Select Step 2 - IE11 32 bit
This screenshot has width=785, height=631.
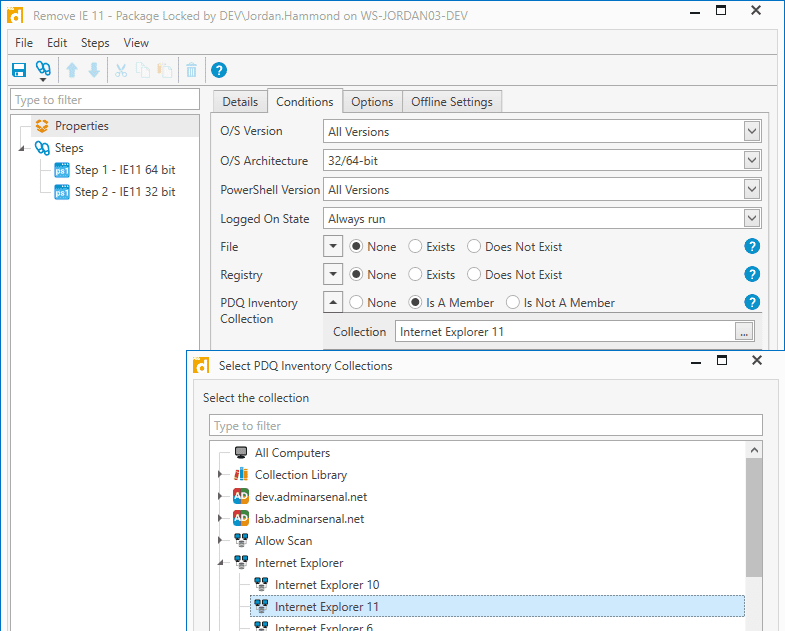point(125,192)
